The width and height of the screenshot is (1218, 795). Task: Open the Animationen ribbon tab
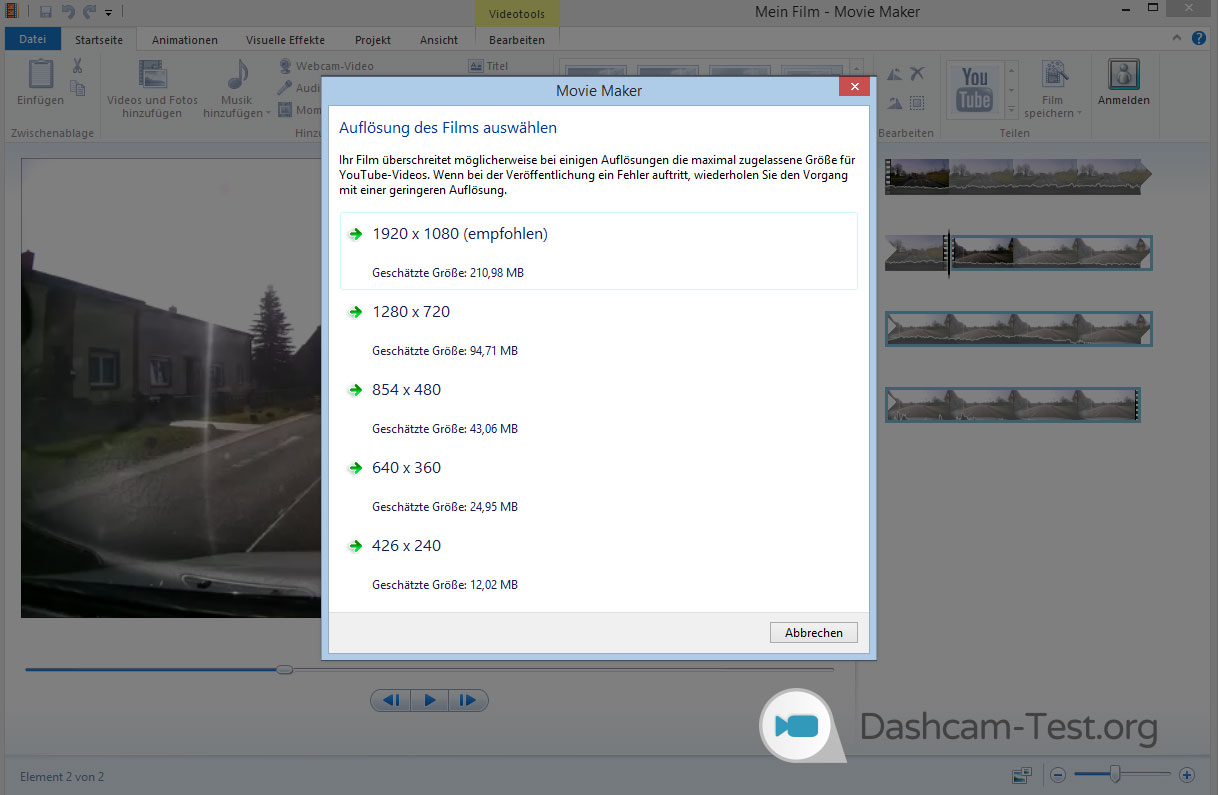pyautogui.click(x=185, y=40)
